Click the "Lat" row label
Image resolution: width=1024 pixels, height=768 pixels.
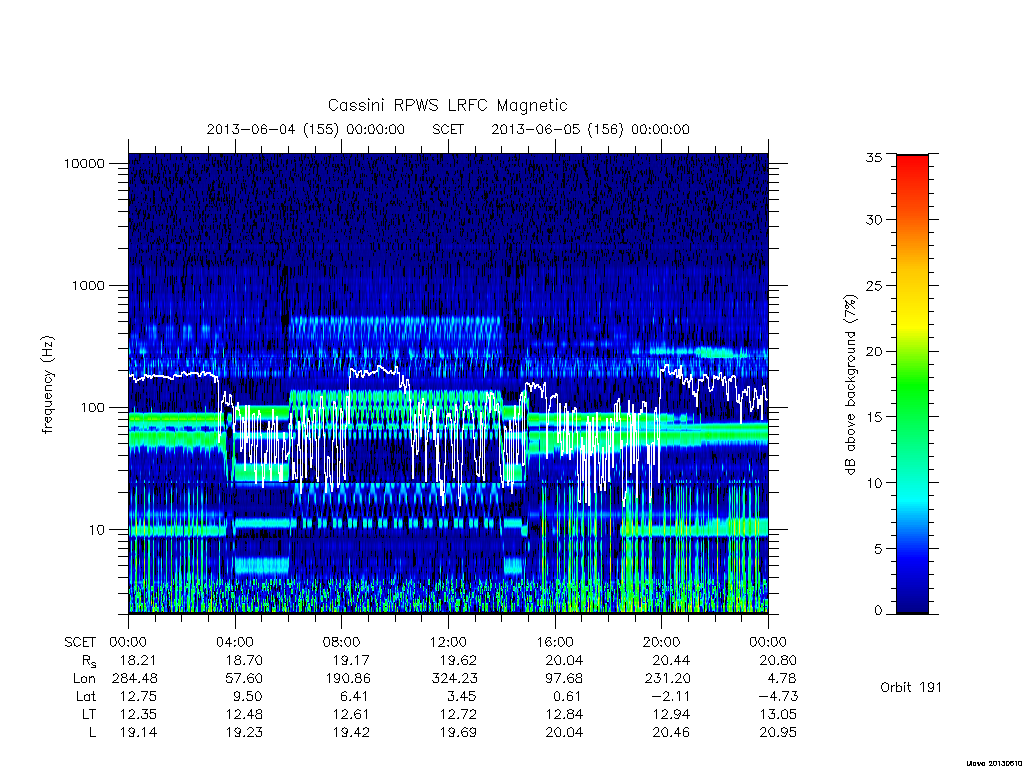click(86, 696)
